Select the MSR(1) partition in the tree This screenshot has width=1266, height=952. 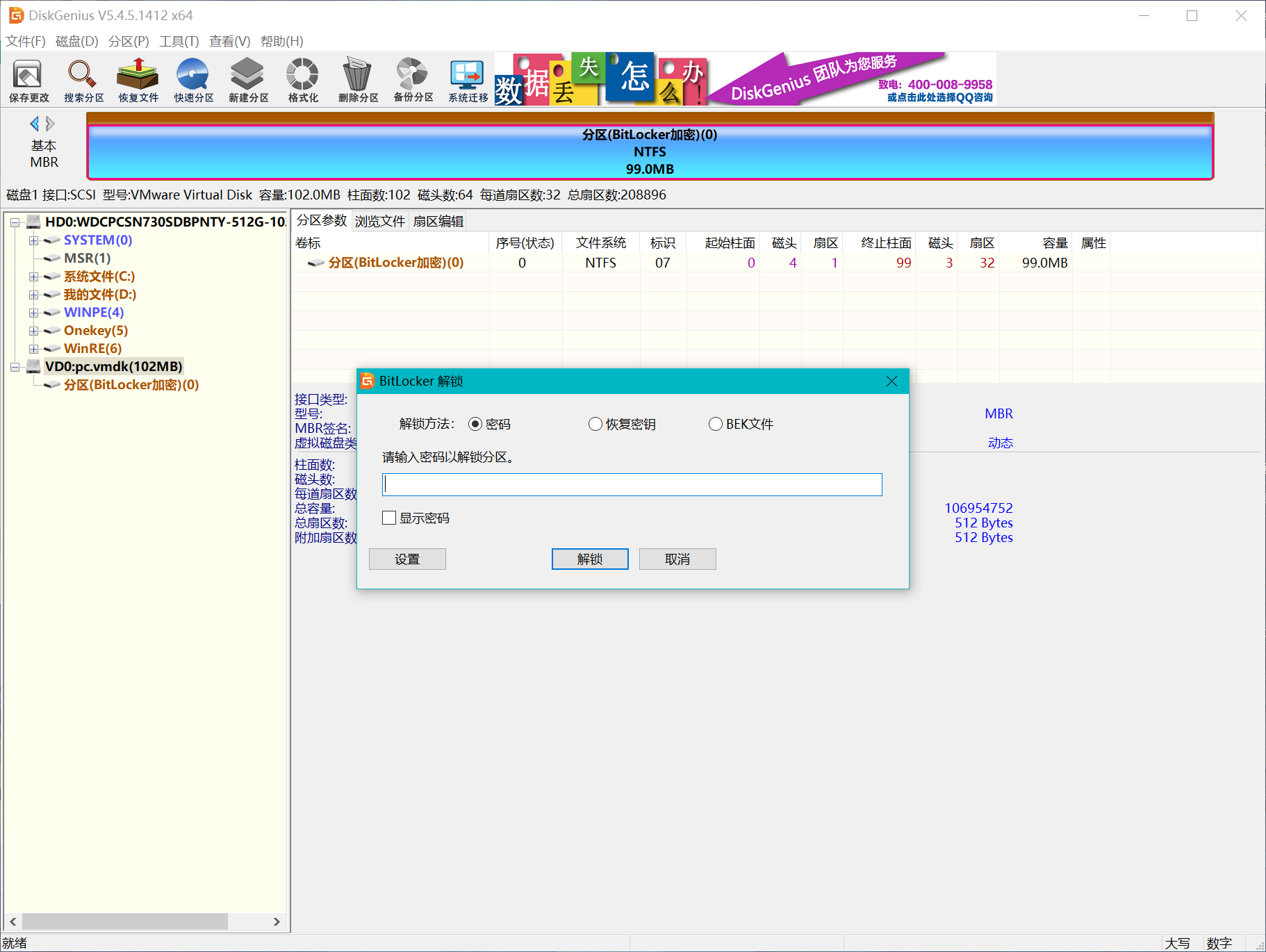pos(88,258)
